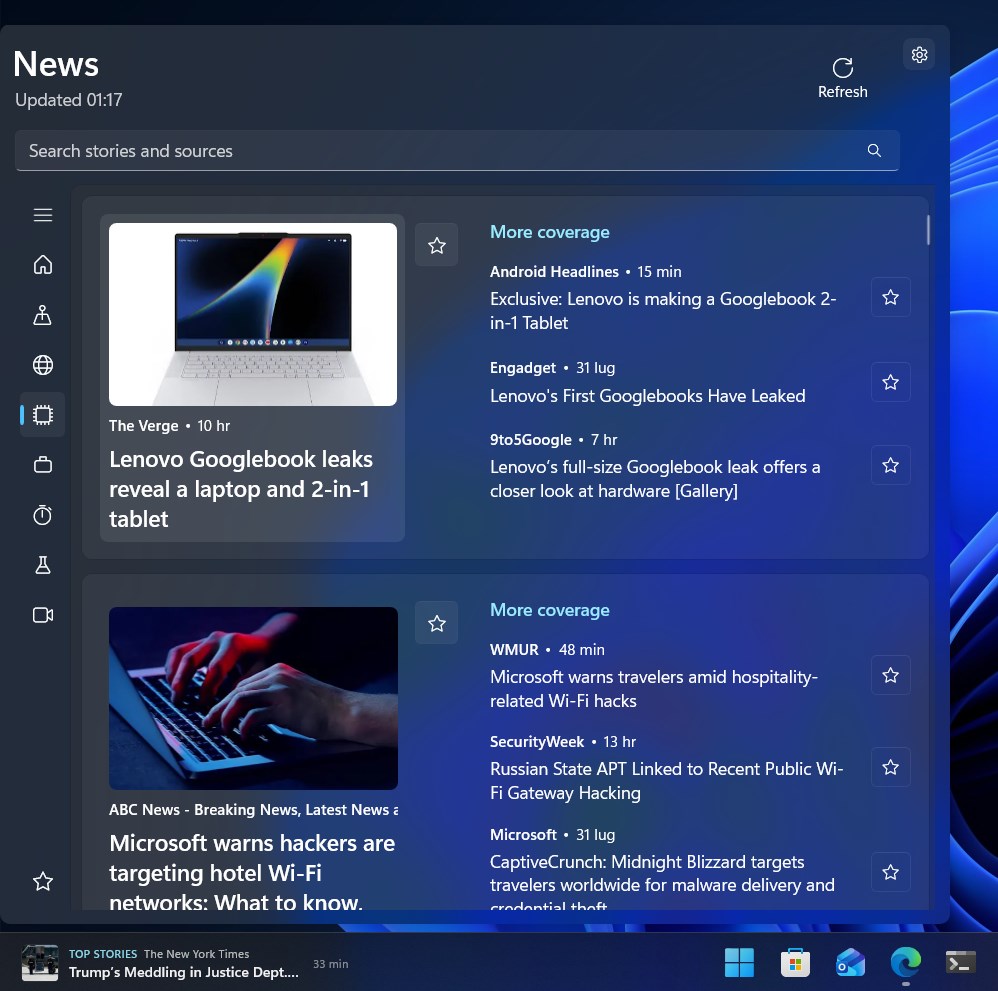Click the Updated 01:17 timestamp
998x991 pixels.
click(69, 100)
